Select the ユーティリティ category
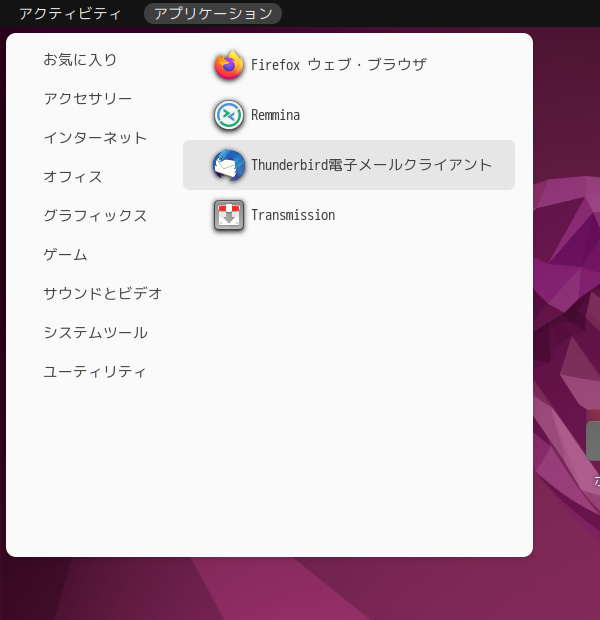The width and height of the screenshot is (600, 620). (x=95, y=372)
